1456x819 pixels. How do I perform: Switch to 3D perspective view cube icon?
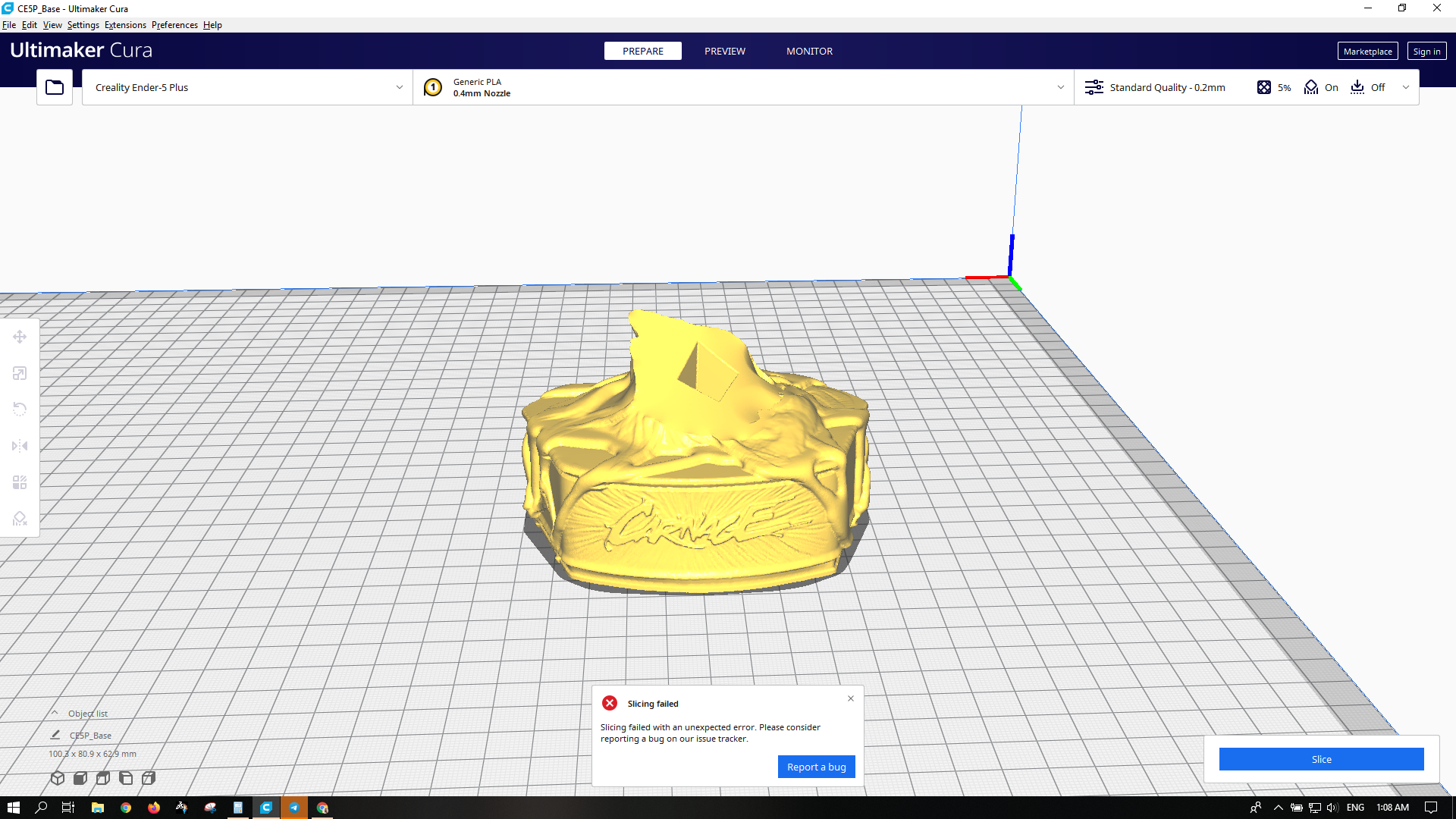coord(58,778)
